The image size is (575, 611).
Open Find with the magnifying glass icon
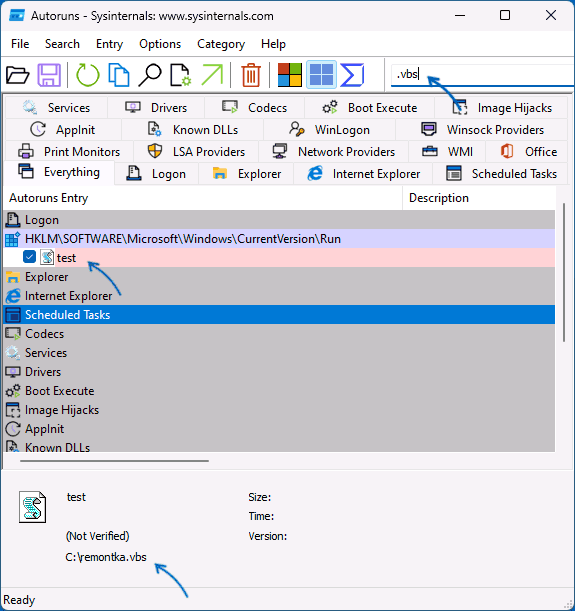(x=150, y=74)
